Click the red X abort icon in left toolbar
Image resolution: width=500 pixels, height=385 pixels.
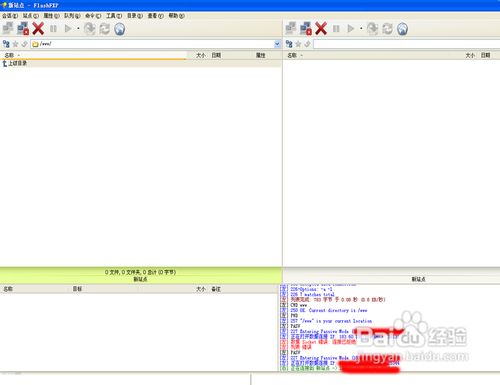pos(38,29)
